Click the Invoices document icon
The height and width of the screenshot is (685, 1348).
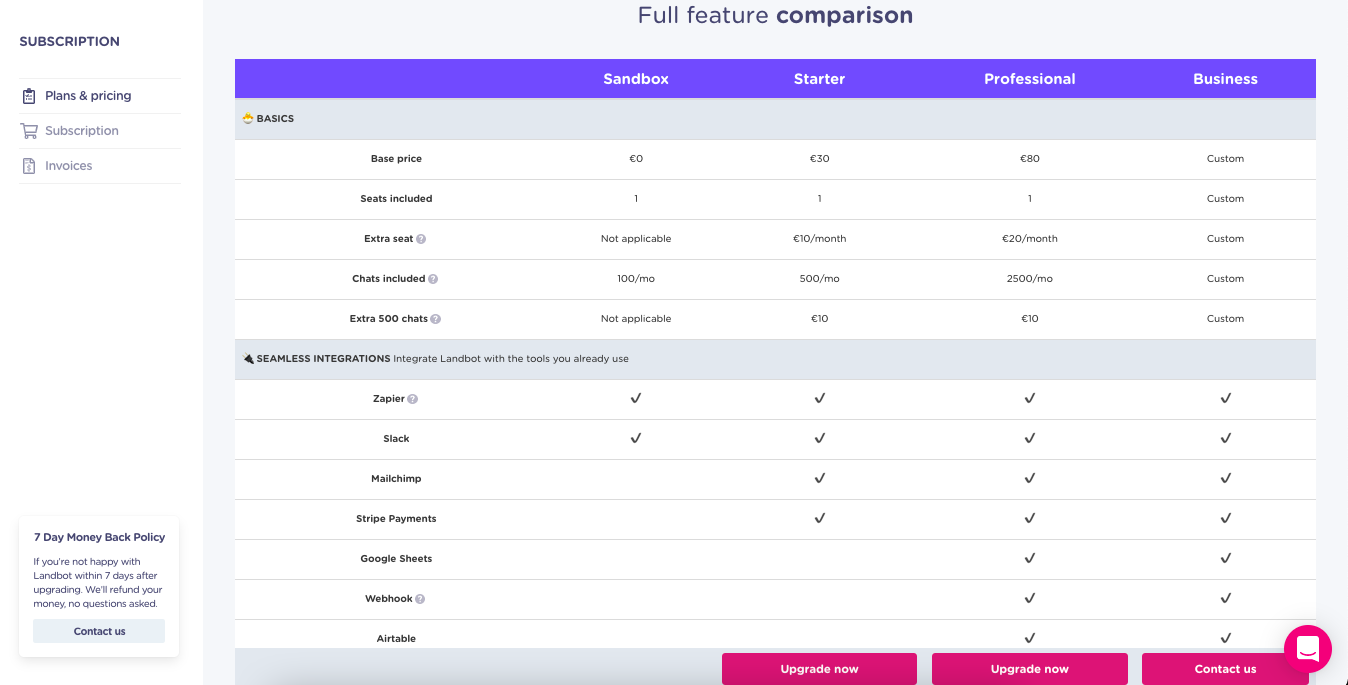click(29, 166)
